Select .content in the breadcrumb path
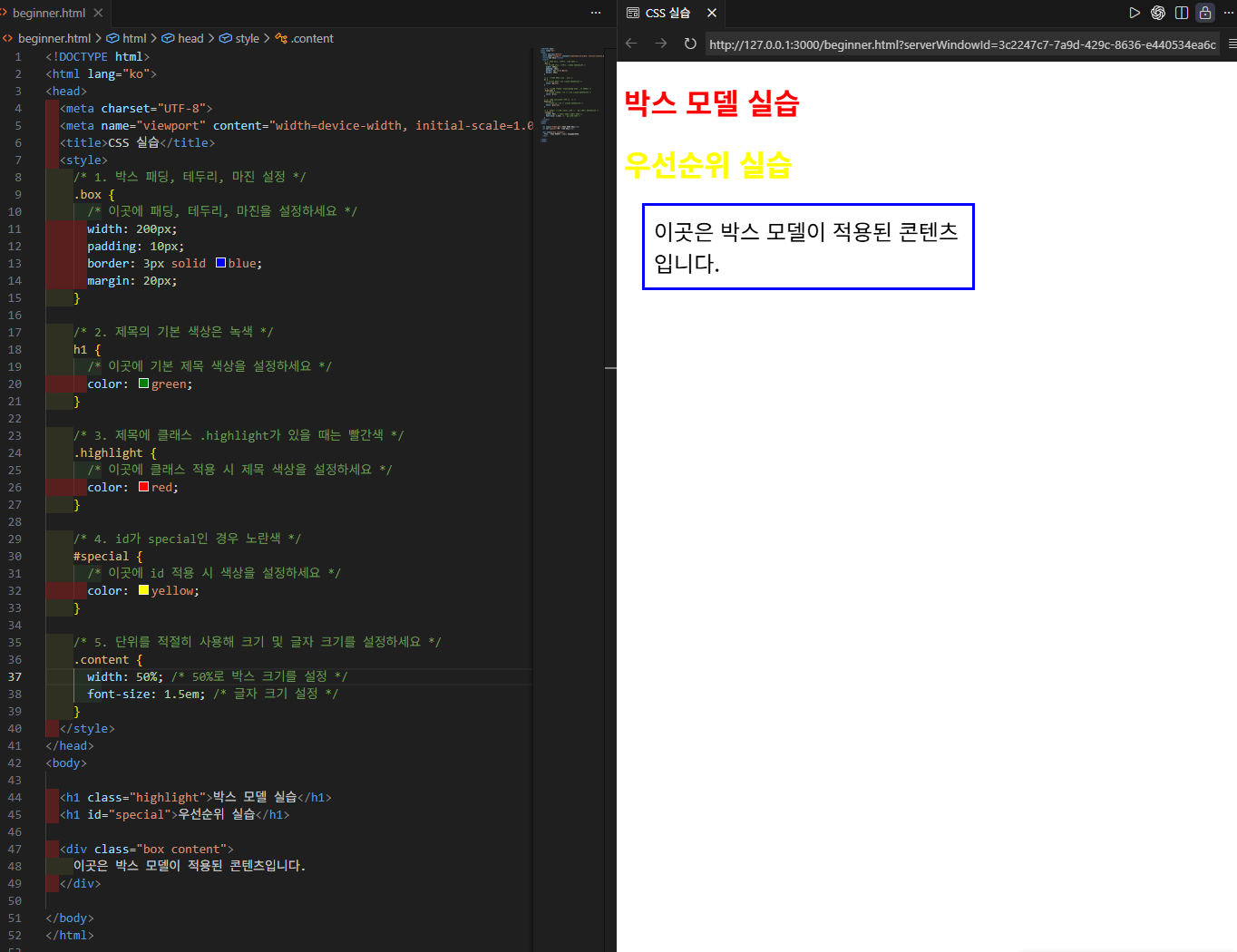Screen dimensions: 1237x952 point(312,38)
